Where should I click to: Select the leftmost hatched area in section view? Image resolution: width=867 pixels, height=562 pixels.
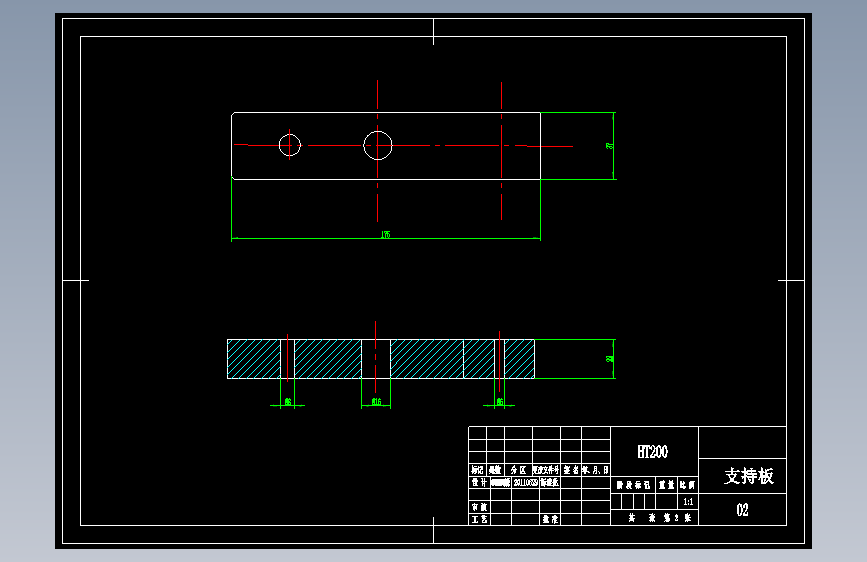254,359
